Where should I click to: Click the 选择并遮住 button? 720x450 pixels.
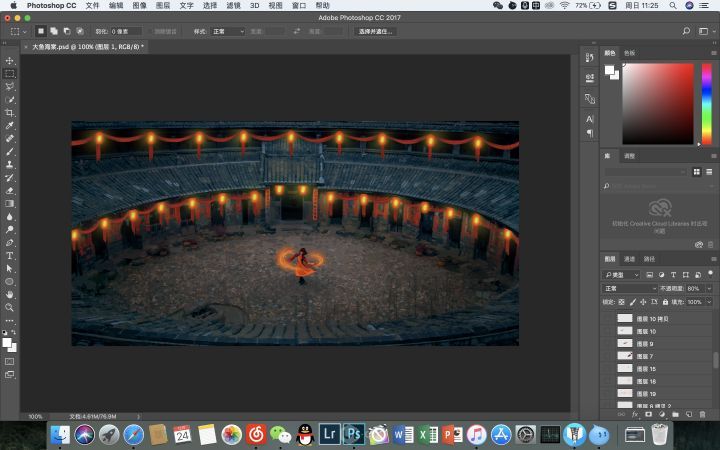[375, 31]
